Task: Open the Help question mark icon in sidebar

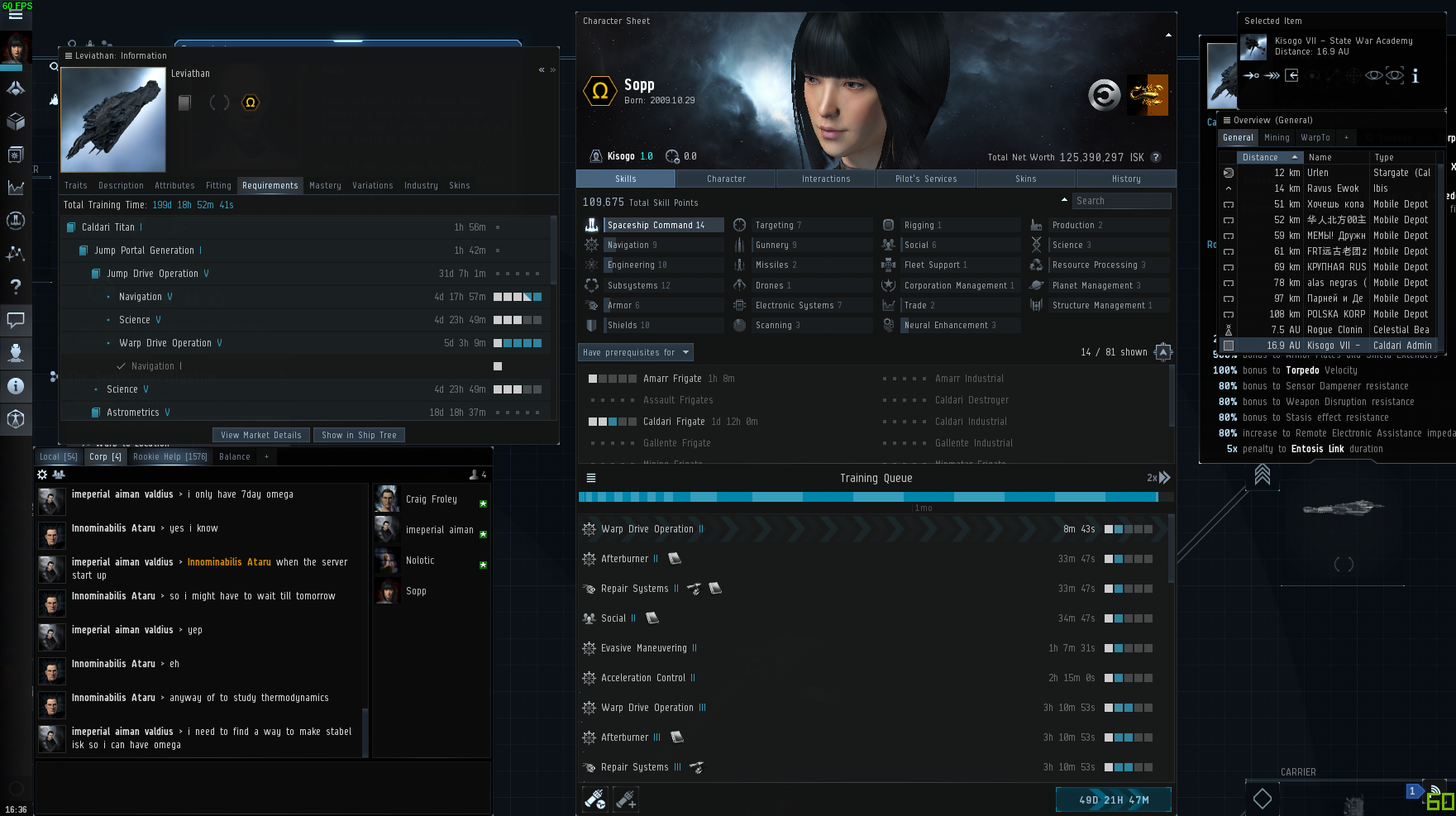Action: [15, 287]
